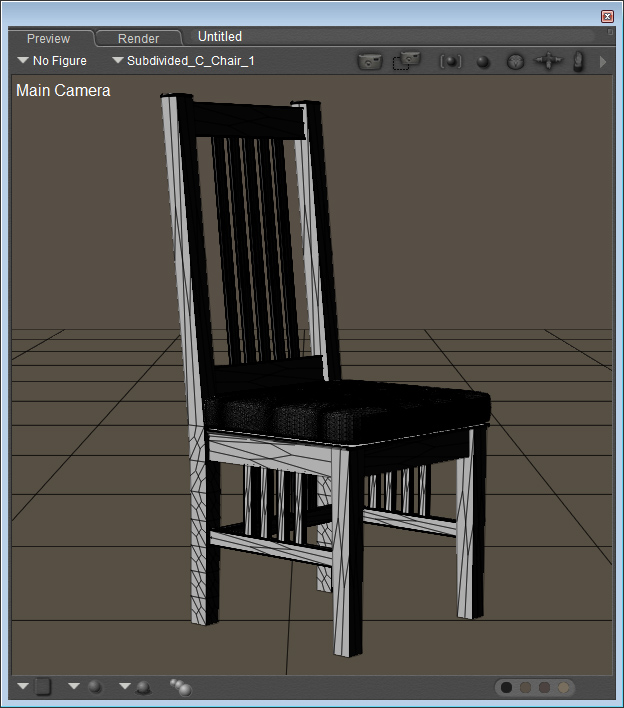
Task: Open the No Figure selection dropdown
Action: coord(52,61)
